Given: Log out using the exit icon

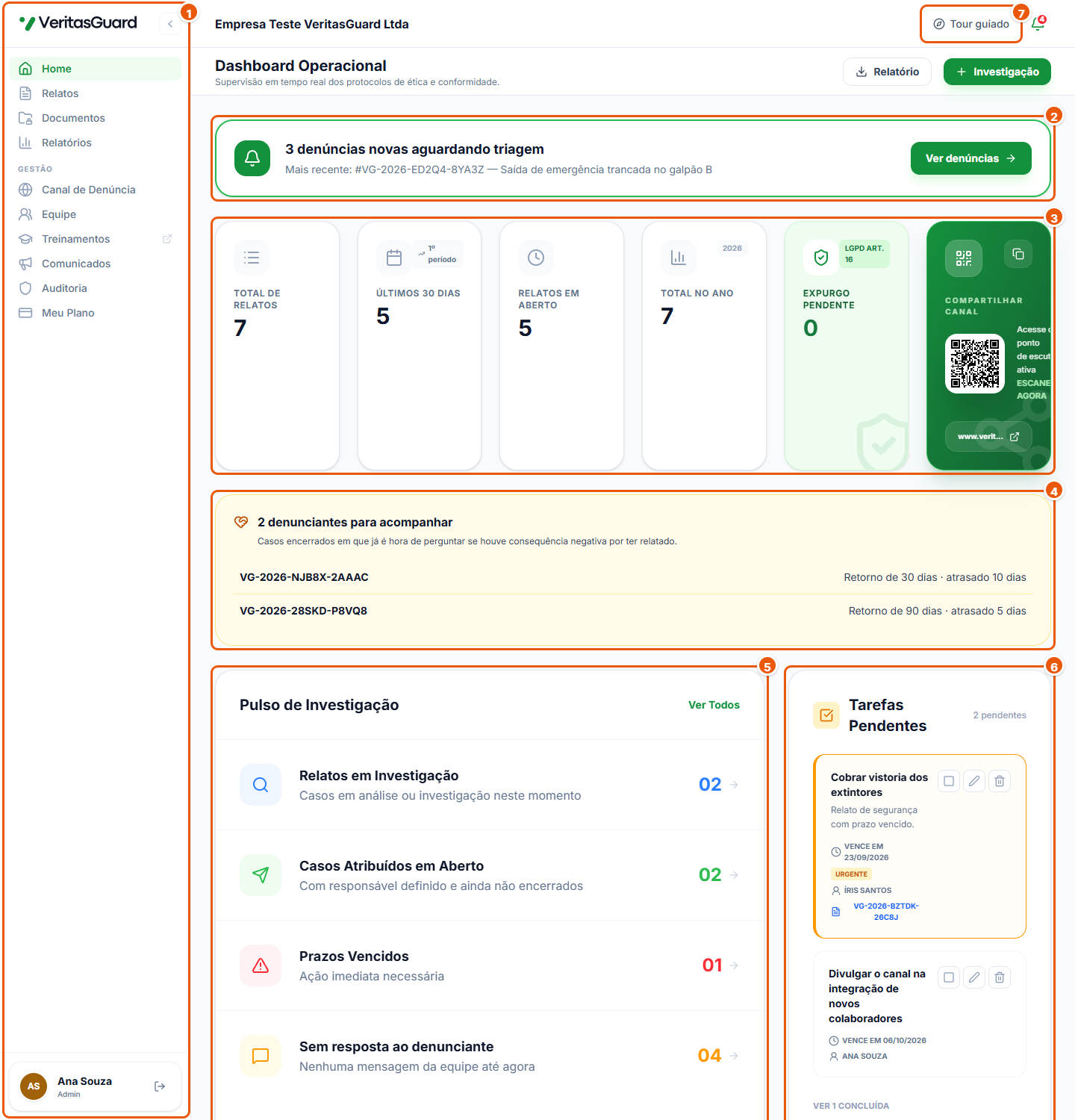Looking at the screenshot, I should pyautogui.click(x=160, y=1086).
